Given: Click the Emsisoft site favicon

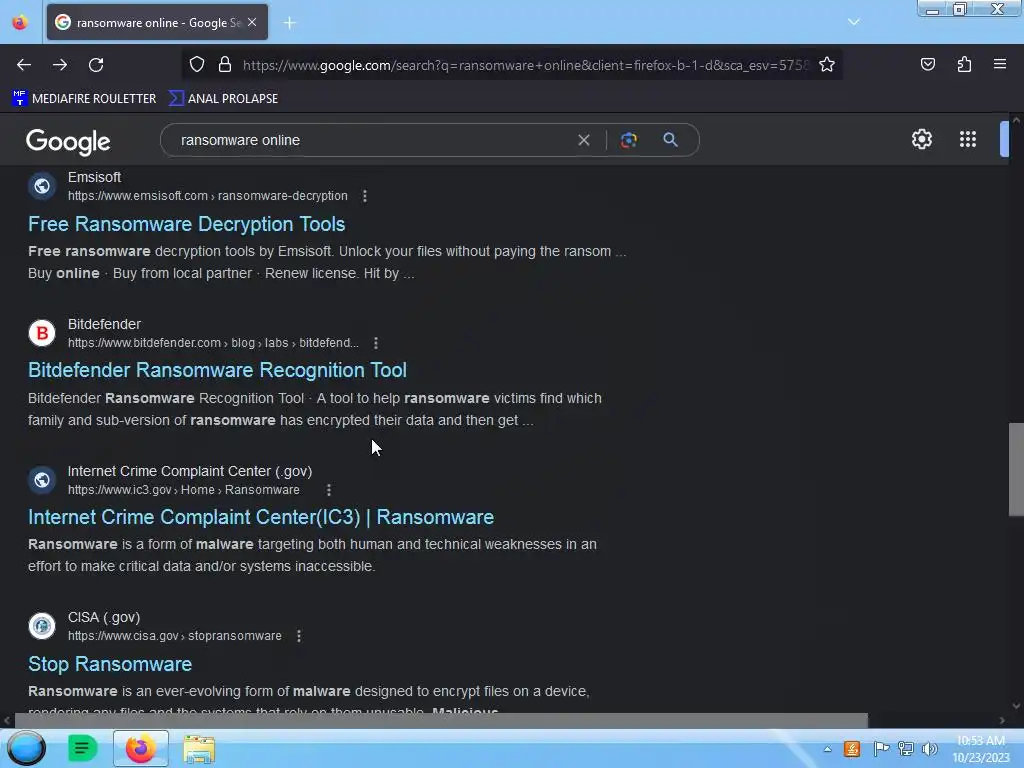Looking at the screenshot, I should 42,186.
